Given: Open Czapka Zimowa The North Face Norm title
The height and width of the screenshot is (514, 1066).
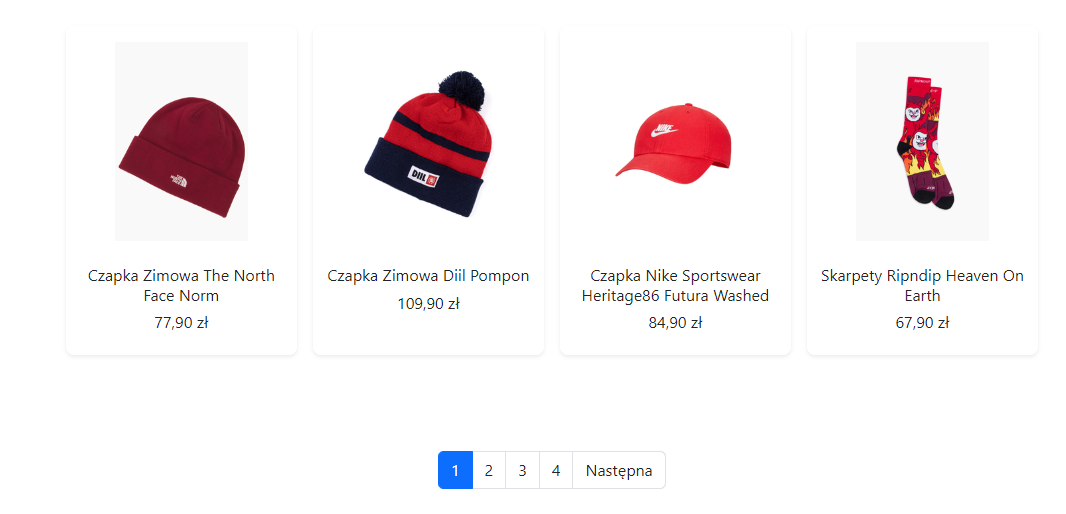Looking at the screenshot, I should (x=181, y=286).
